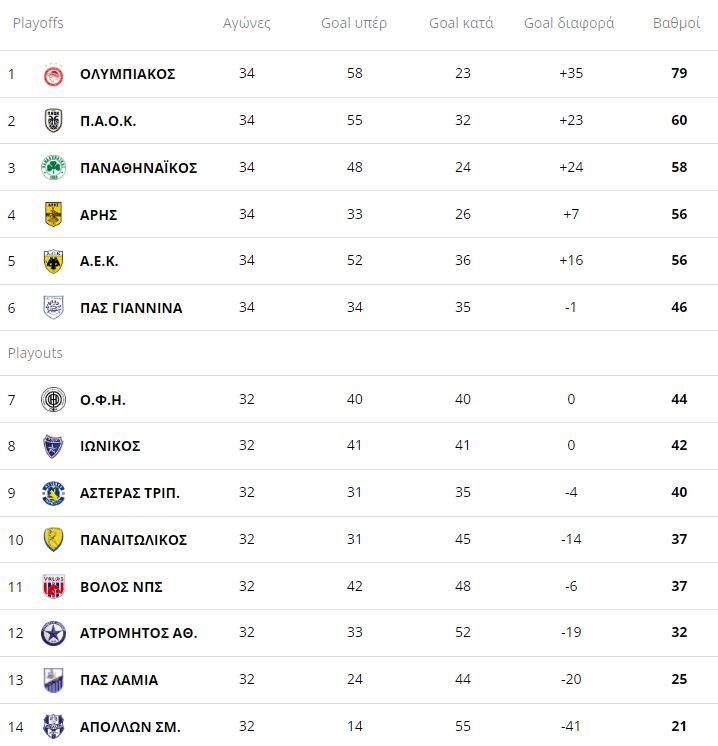Sort by Goal διαφορά column header

(569, 23)
